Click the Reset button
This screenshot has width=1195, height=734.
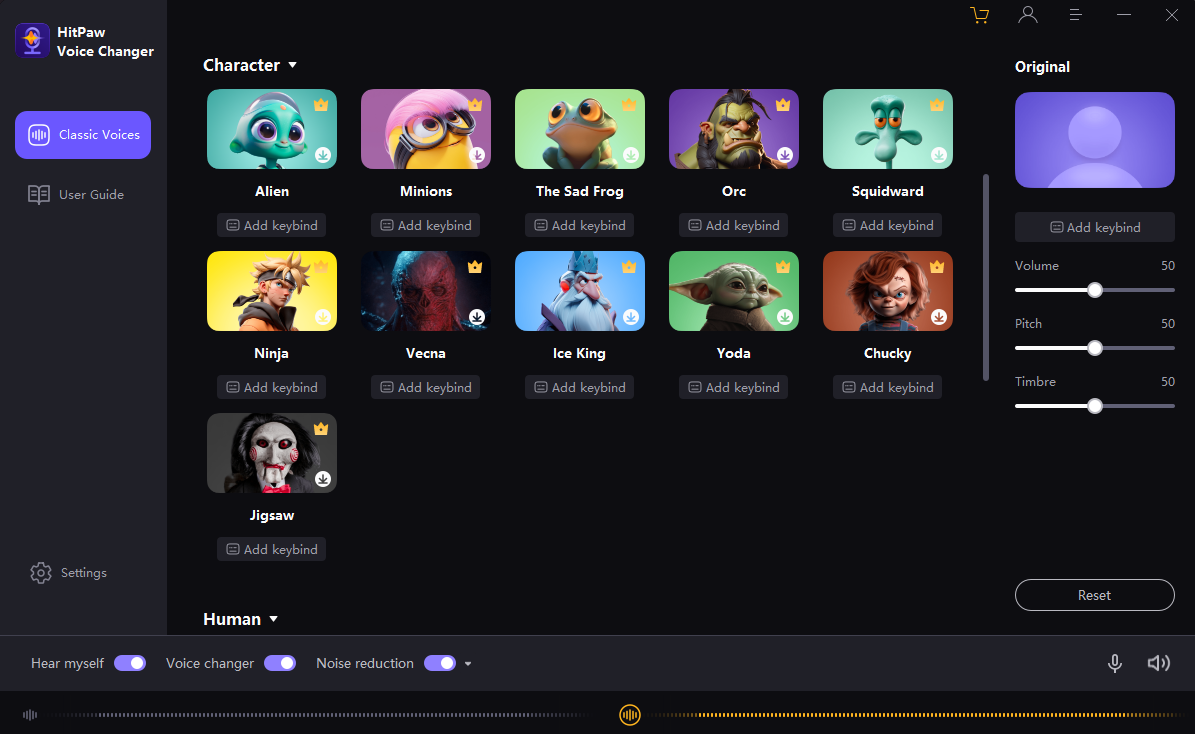(x=1094, y=595)
